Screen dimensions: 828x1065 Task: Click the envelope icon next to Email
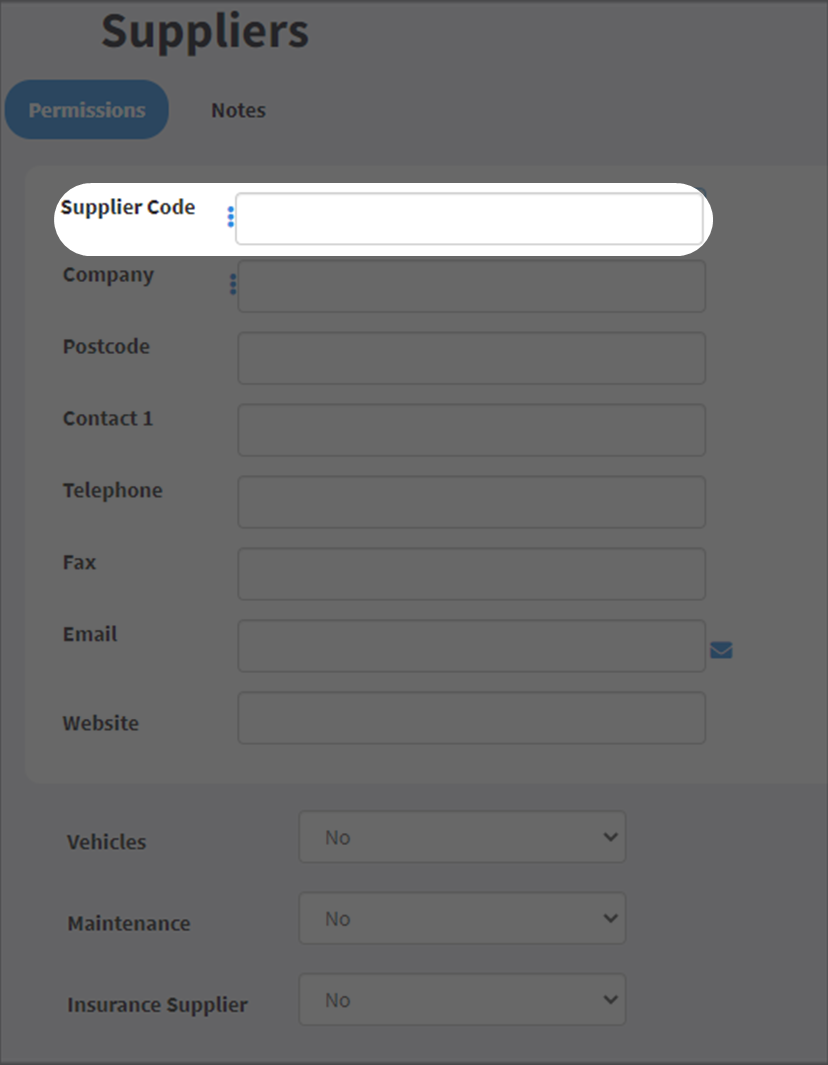coord(721,650)
